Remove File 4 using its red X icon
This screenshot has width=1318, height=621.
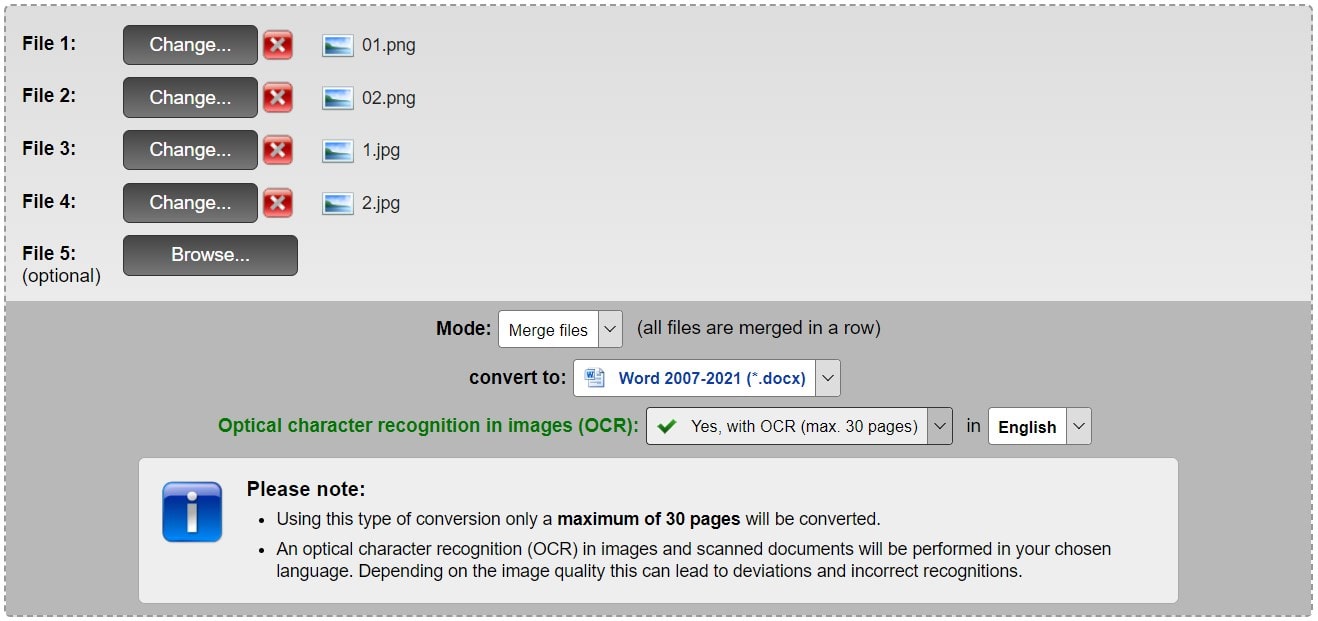278,203
